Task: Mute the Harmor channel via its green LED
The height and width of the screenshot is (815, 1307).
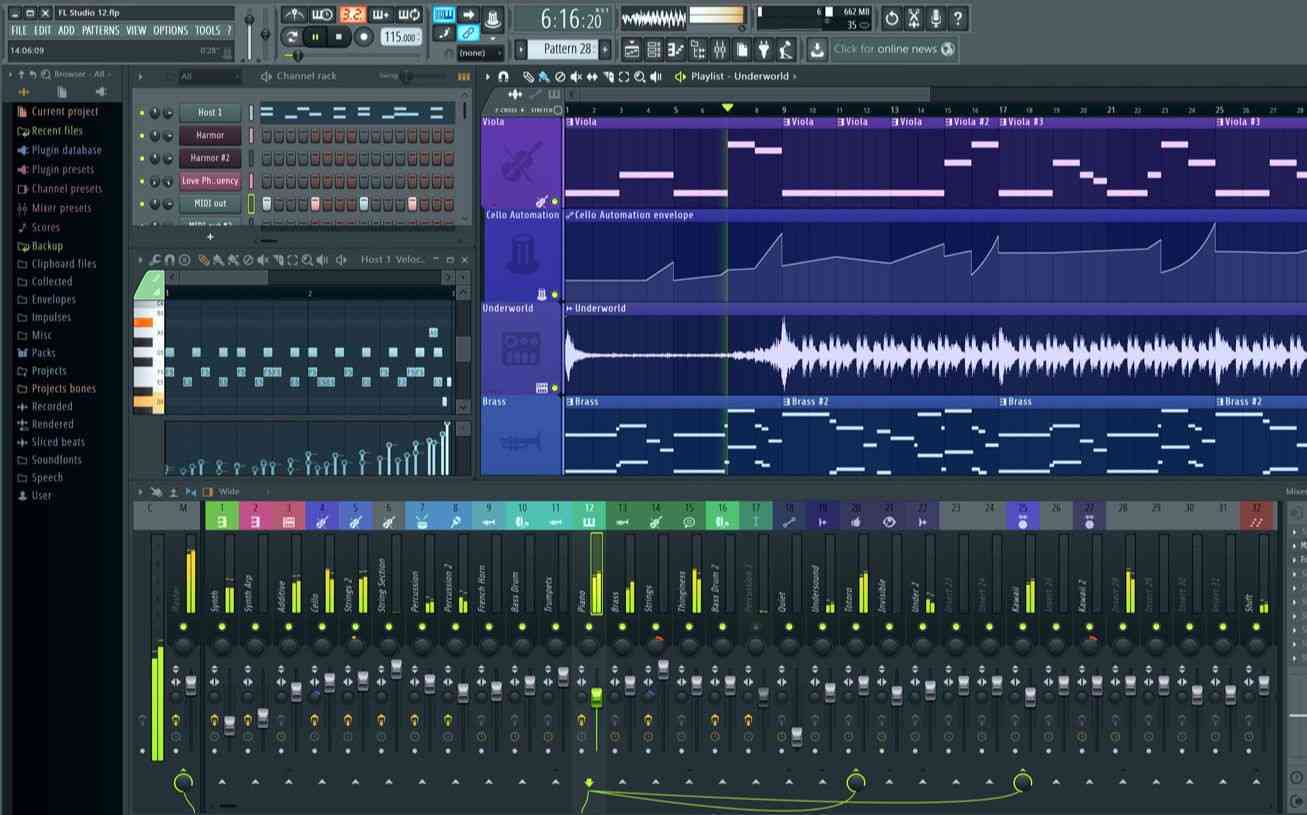Action: 142,136
